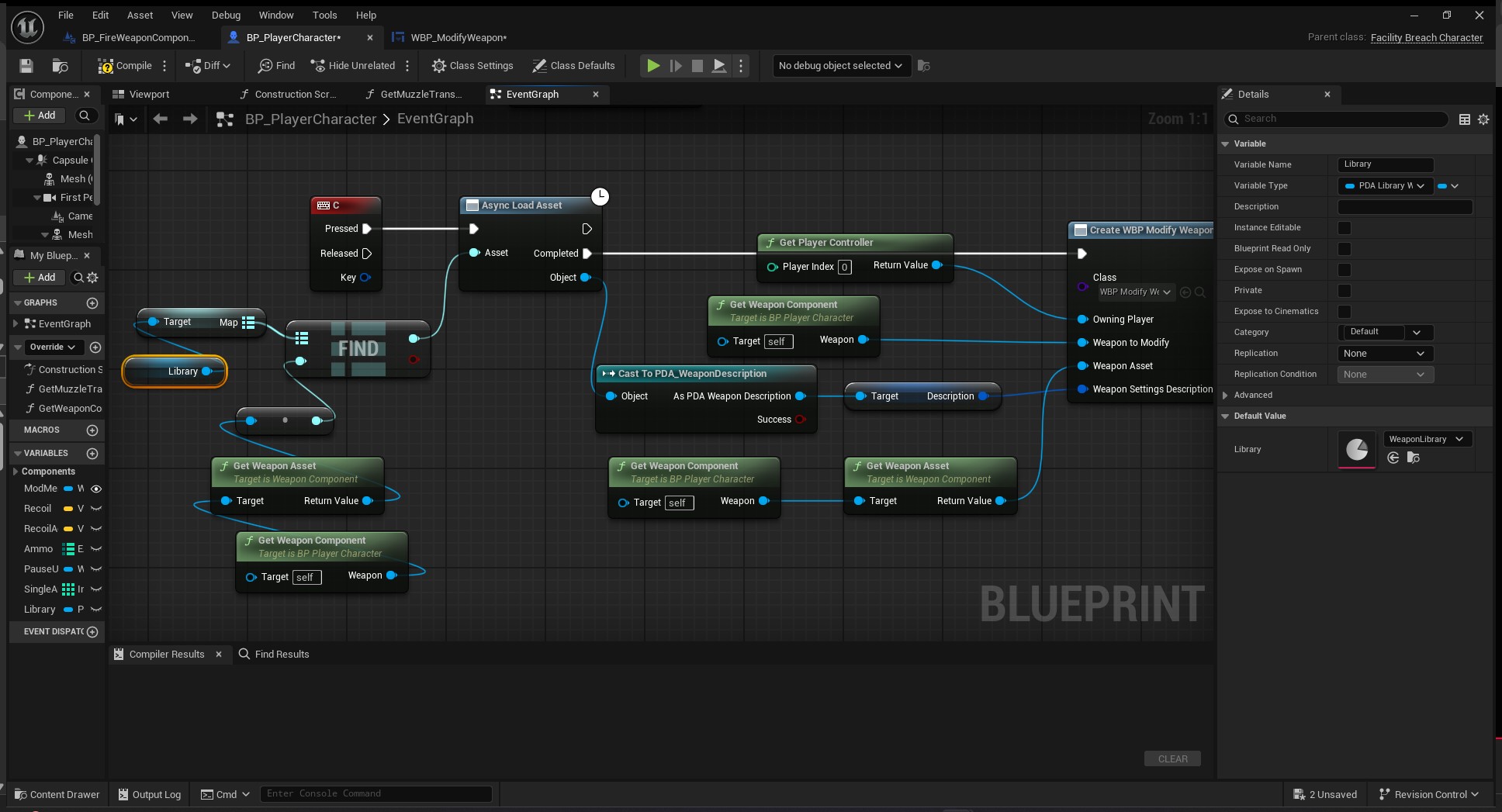Open My Blueprint settings gear
Image resolution: width=1502 pixels, height=812 pixels.
pyautogui.click(x=93, y=278)
